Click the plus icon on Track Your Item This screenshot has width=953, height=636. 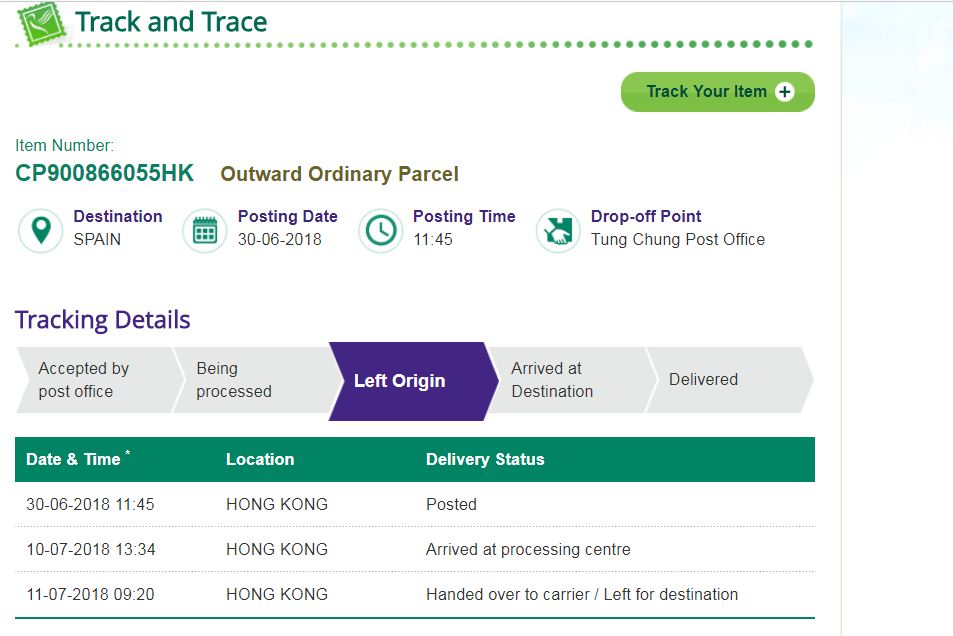(785, 92)
